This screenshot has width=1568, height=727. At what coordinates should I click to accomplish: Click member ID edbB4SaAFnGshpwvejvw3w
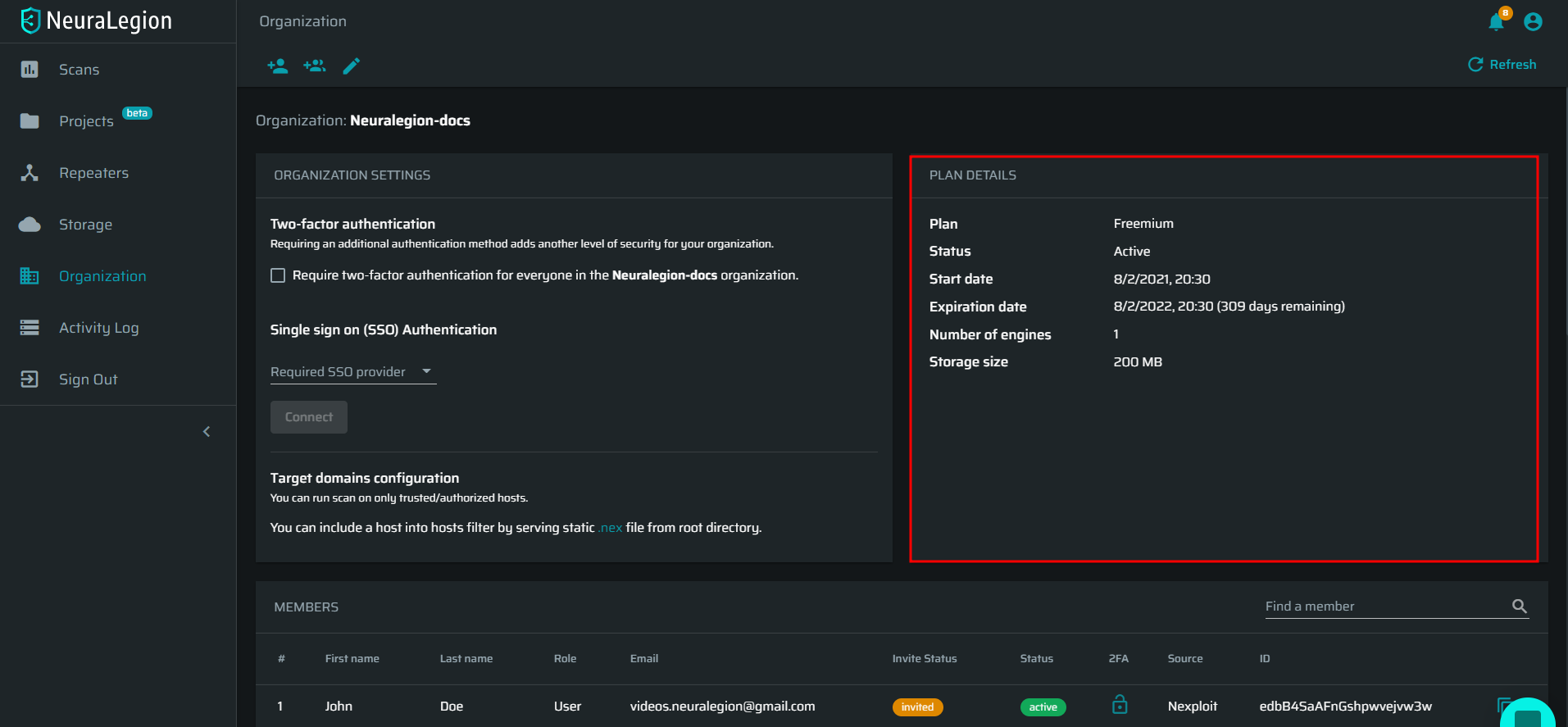tap(1345, 707)
